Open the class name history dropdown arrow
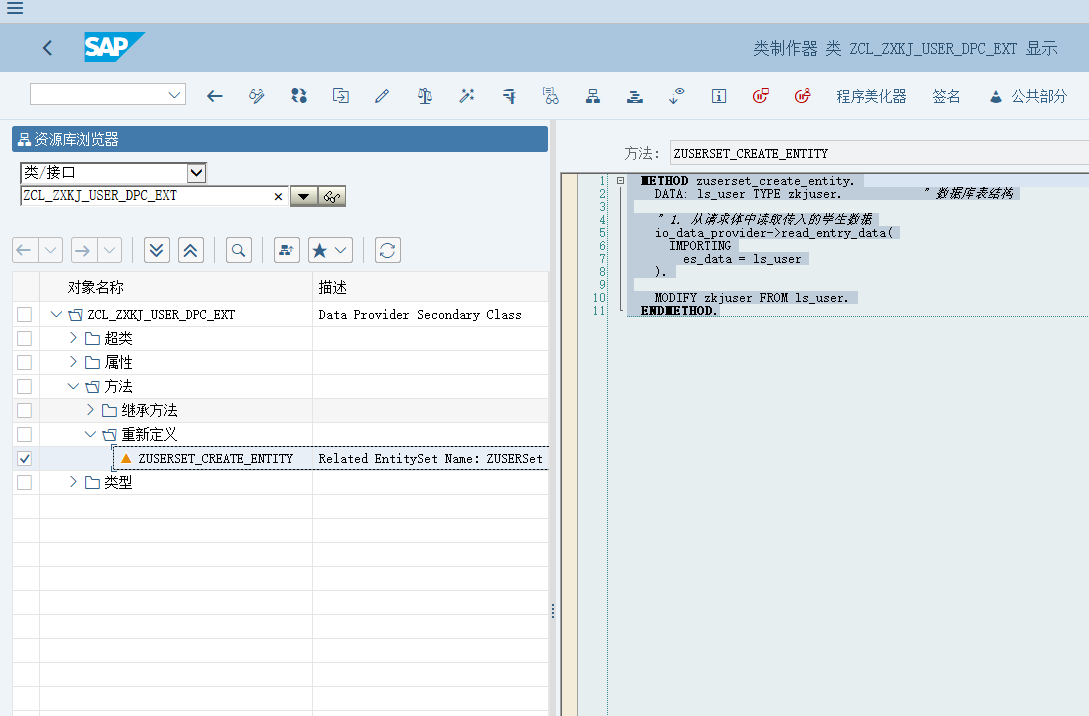 [x=304, y=197]
